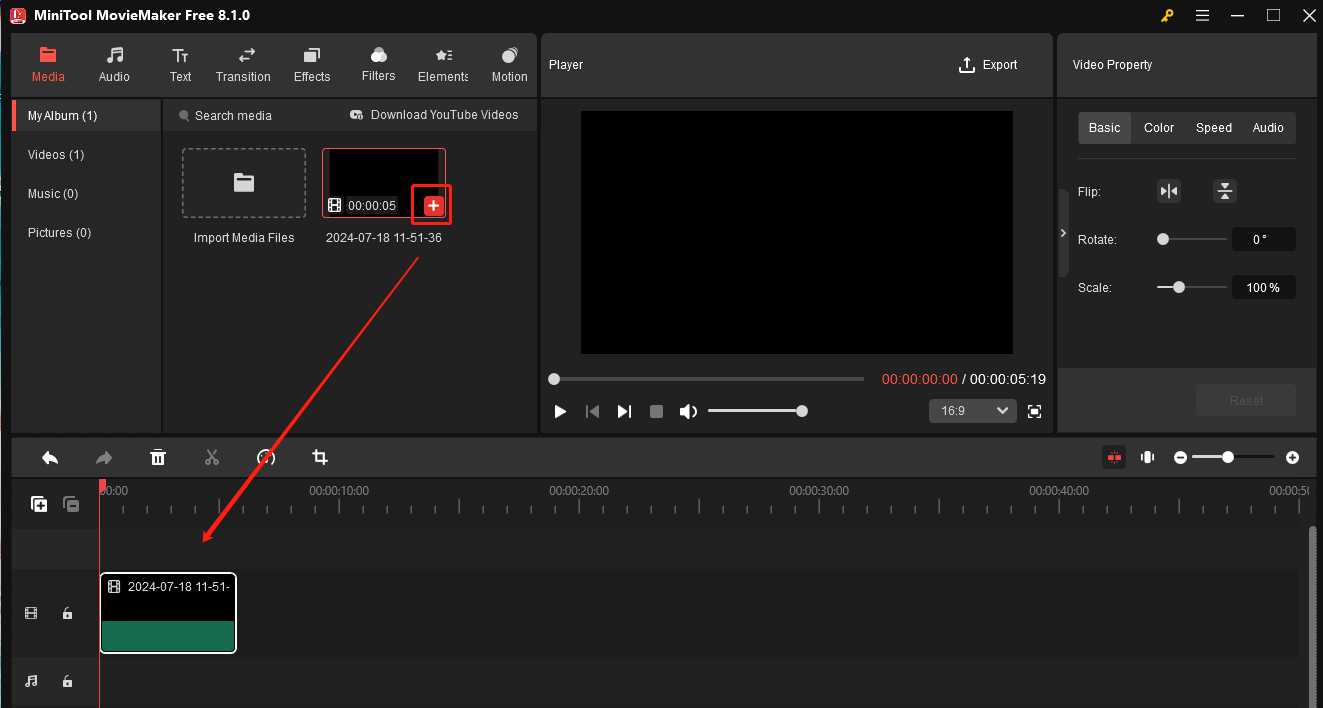Viewport: 1323px width, 708px height.
Task: Toggle the auto-snap magnet icon
Action: click(1148, 457)
